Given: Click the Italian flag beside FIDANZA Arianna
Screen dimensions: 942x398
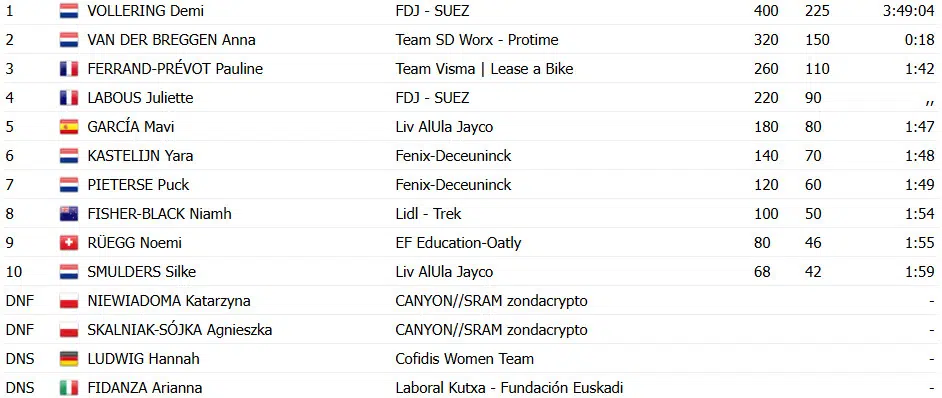Looking at the screenshot, I should pos(69,388).
